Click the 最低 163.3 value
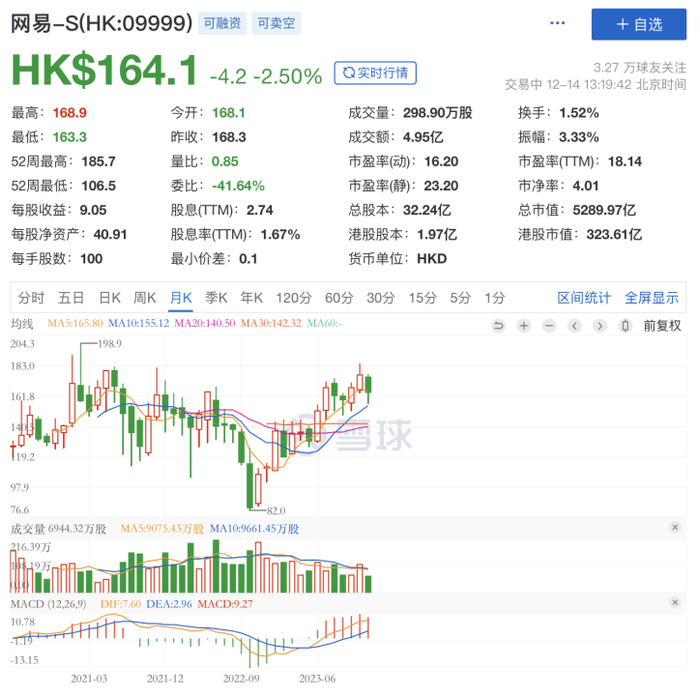Image resolution: width=700 pixels, height=696 pixels. (69, 137)
